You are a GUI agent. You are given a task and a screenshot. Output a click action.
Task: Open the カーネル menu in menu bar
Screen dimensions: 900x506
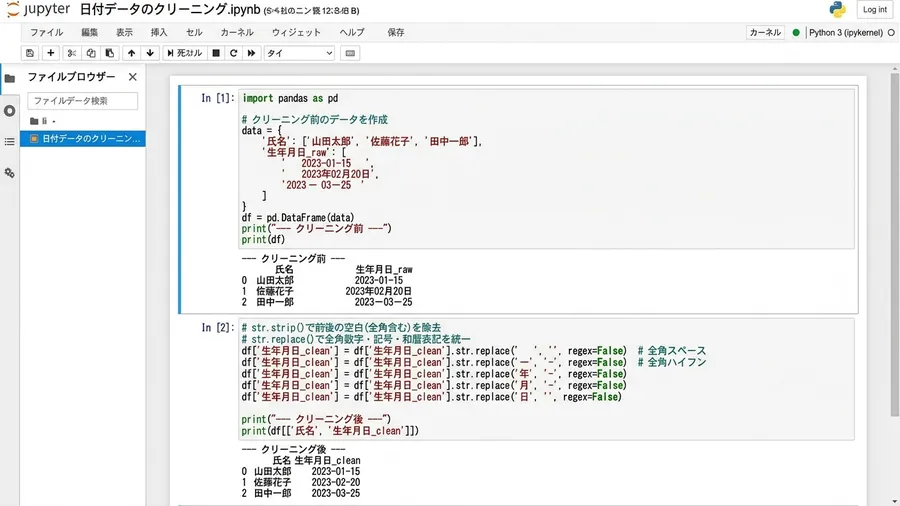[237, 32]
